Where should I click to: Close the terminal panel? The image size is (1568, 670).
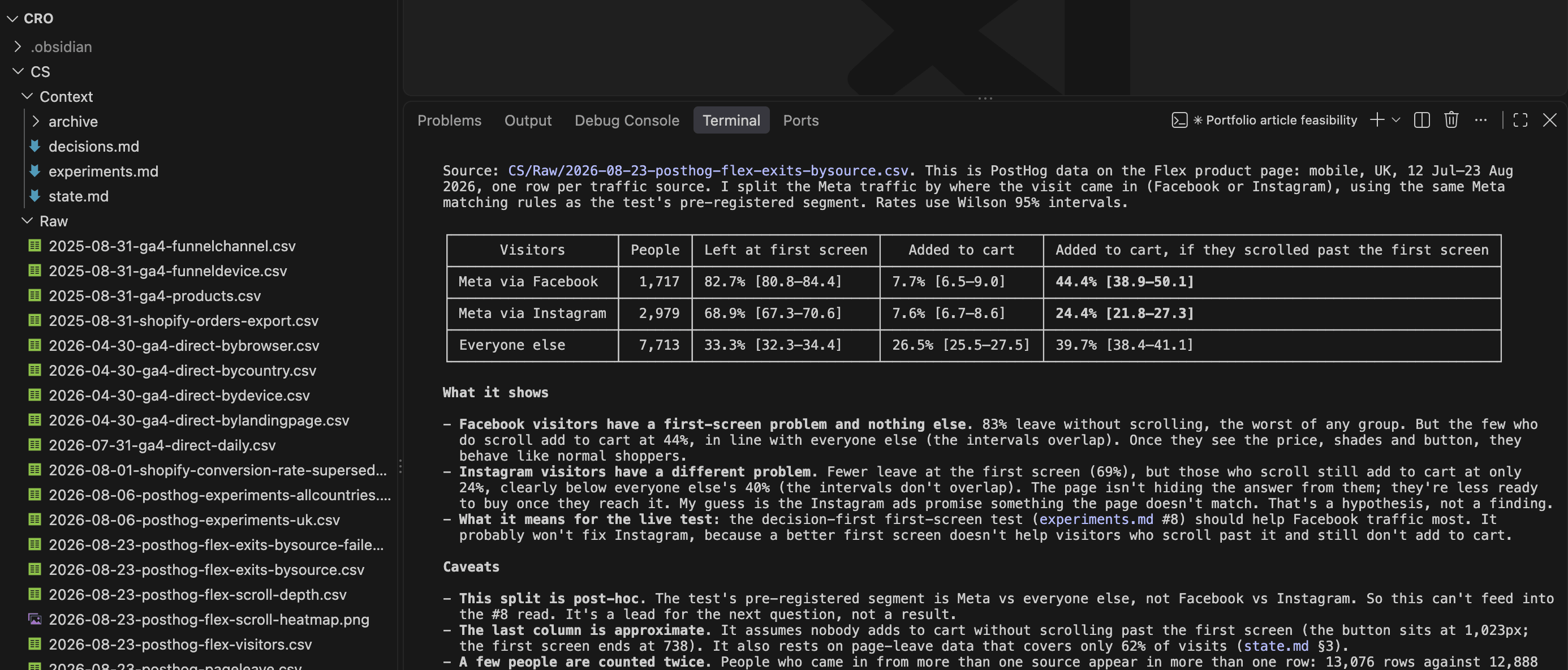1550,120
